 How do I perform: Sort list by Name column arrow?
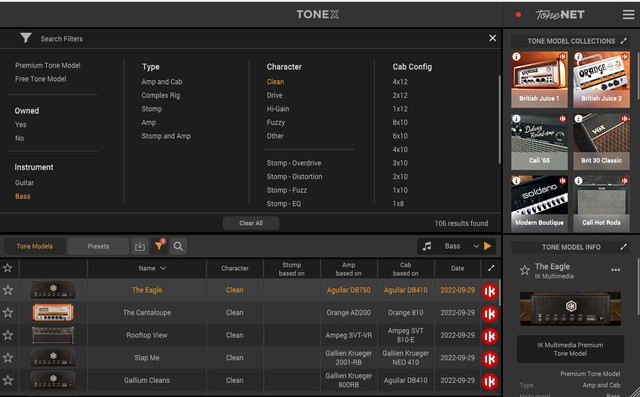[163, 268]
